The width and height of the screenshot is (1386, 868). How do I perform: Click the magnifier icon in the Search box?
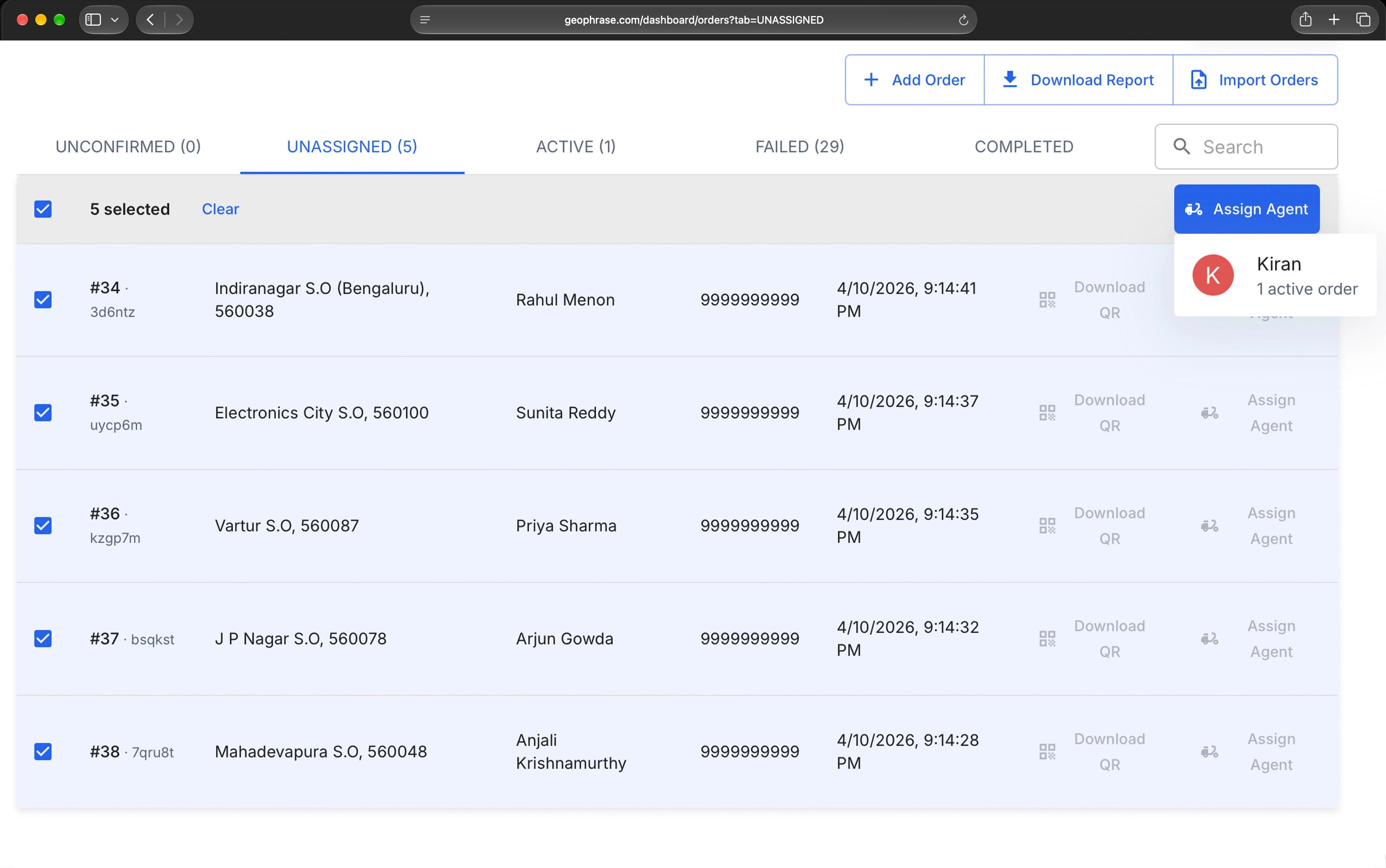tap(1181, 146)
